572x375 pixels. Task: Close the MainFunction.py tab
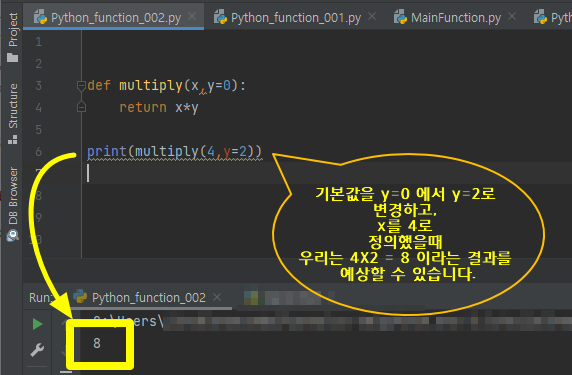[x=512, y=16]
